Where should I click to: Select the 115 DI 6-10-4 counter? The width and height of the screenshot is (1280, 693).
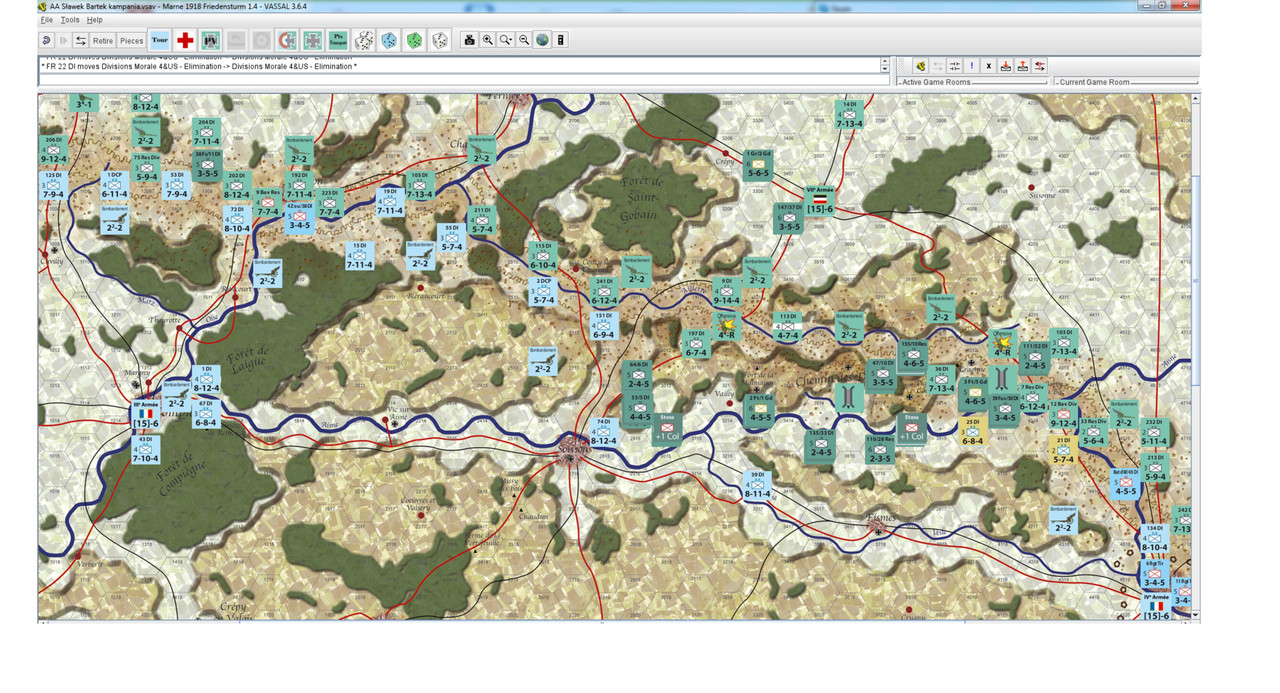(x=543, y=257)
